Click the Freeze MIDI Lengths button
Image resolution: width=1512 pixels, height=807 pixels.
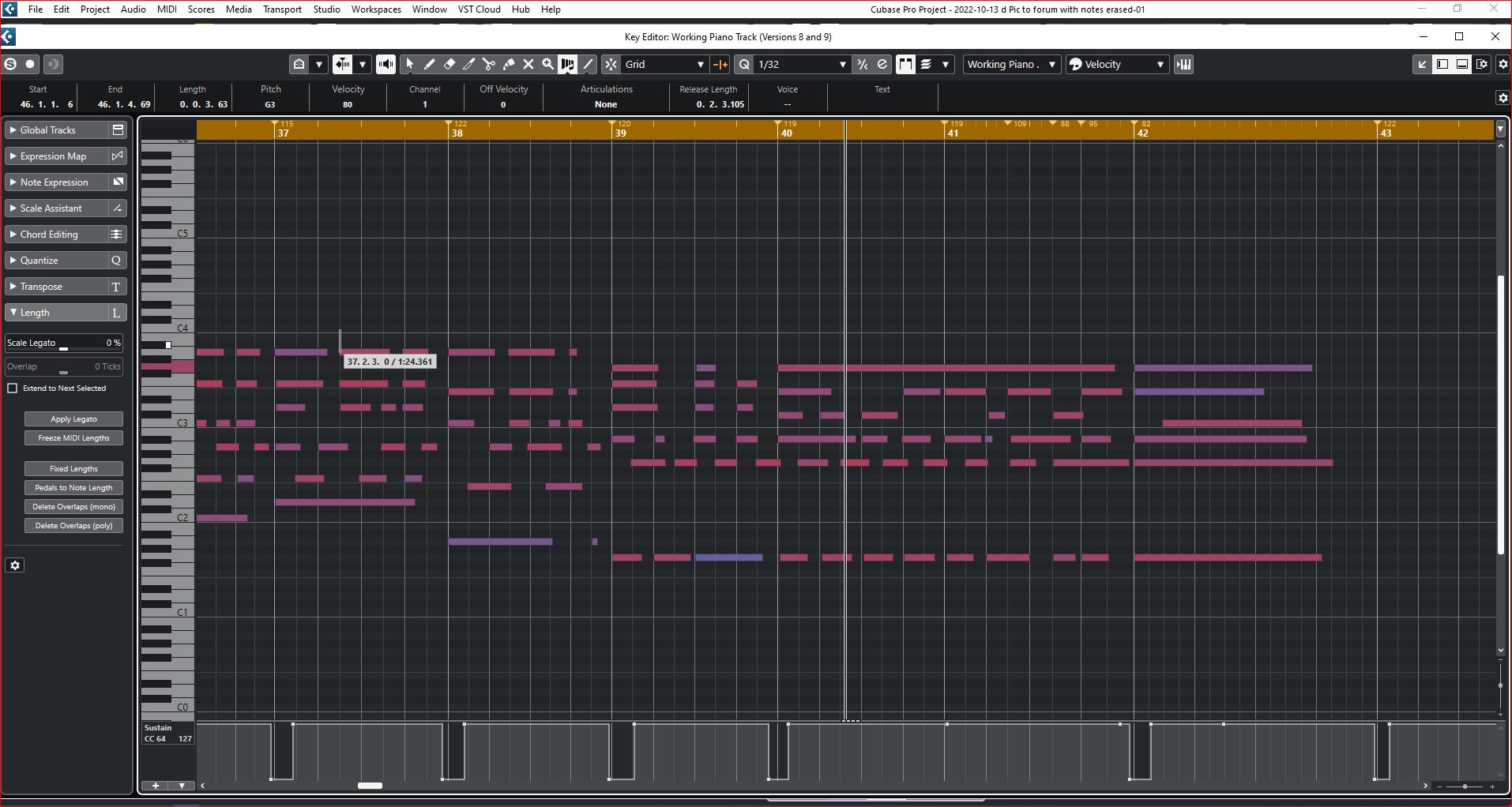pos(73,438)
